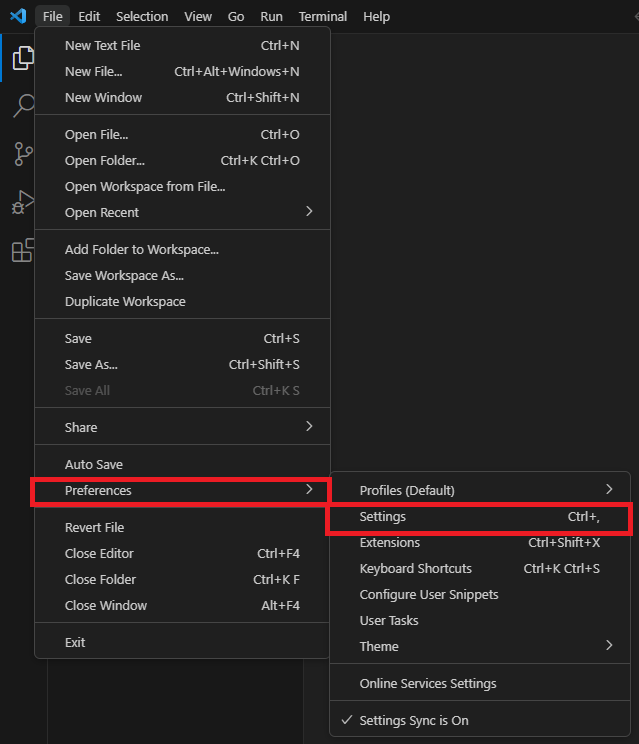Expand the Share submenu

(182, 428)
